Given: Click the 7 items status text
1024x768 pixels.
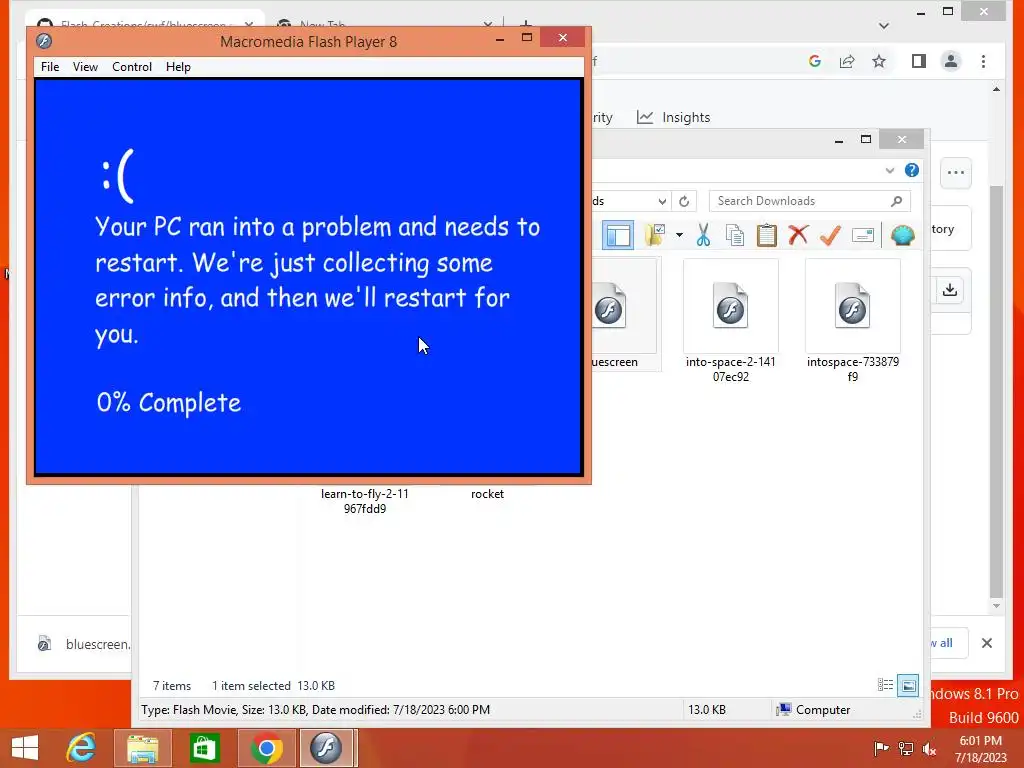Looking at the screenshot, I should (172, 686).
